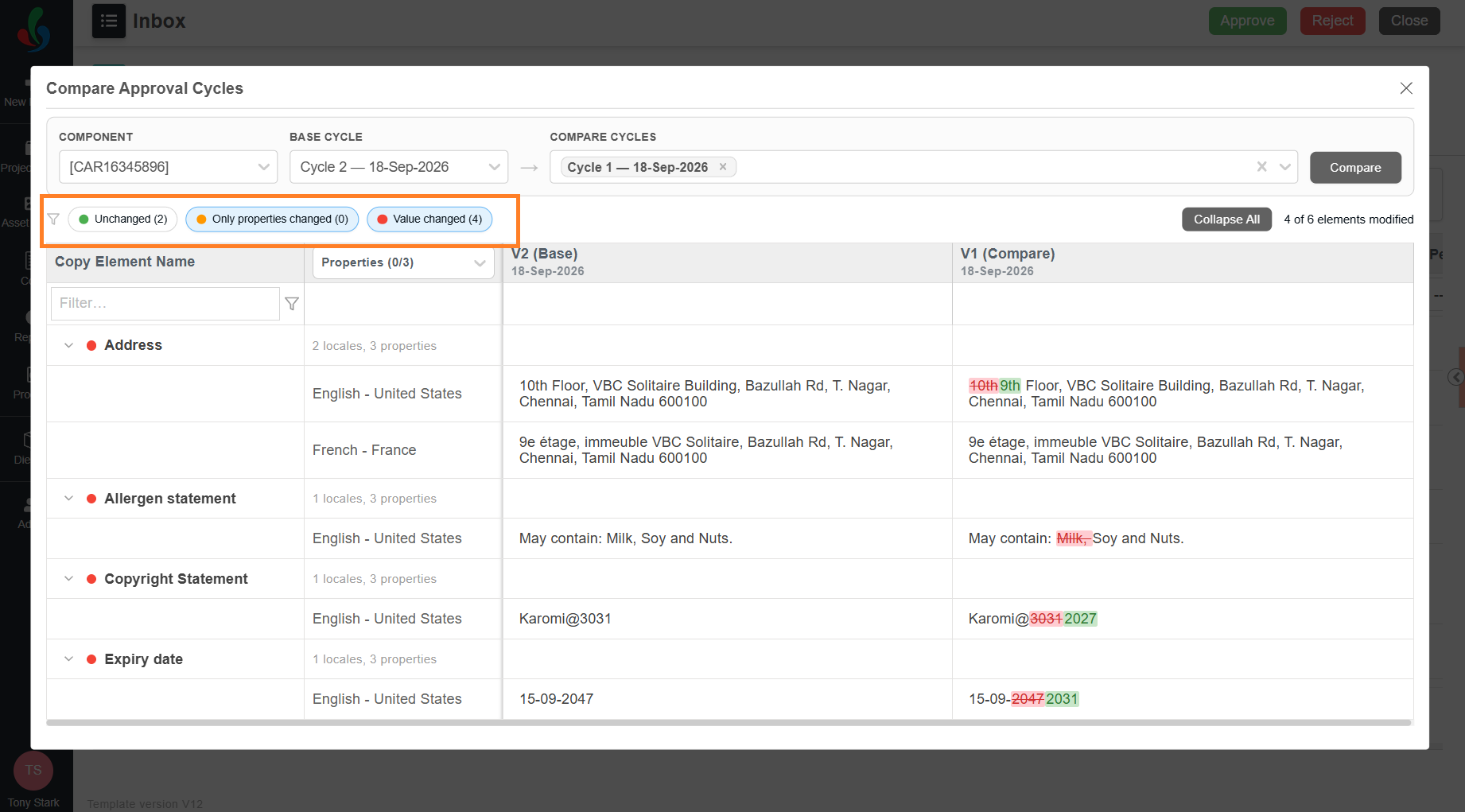Toggle the Value changed (4) filter
The height and width of the screenshot is (812, 1465).
point(429,220)
